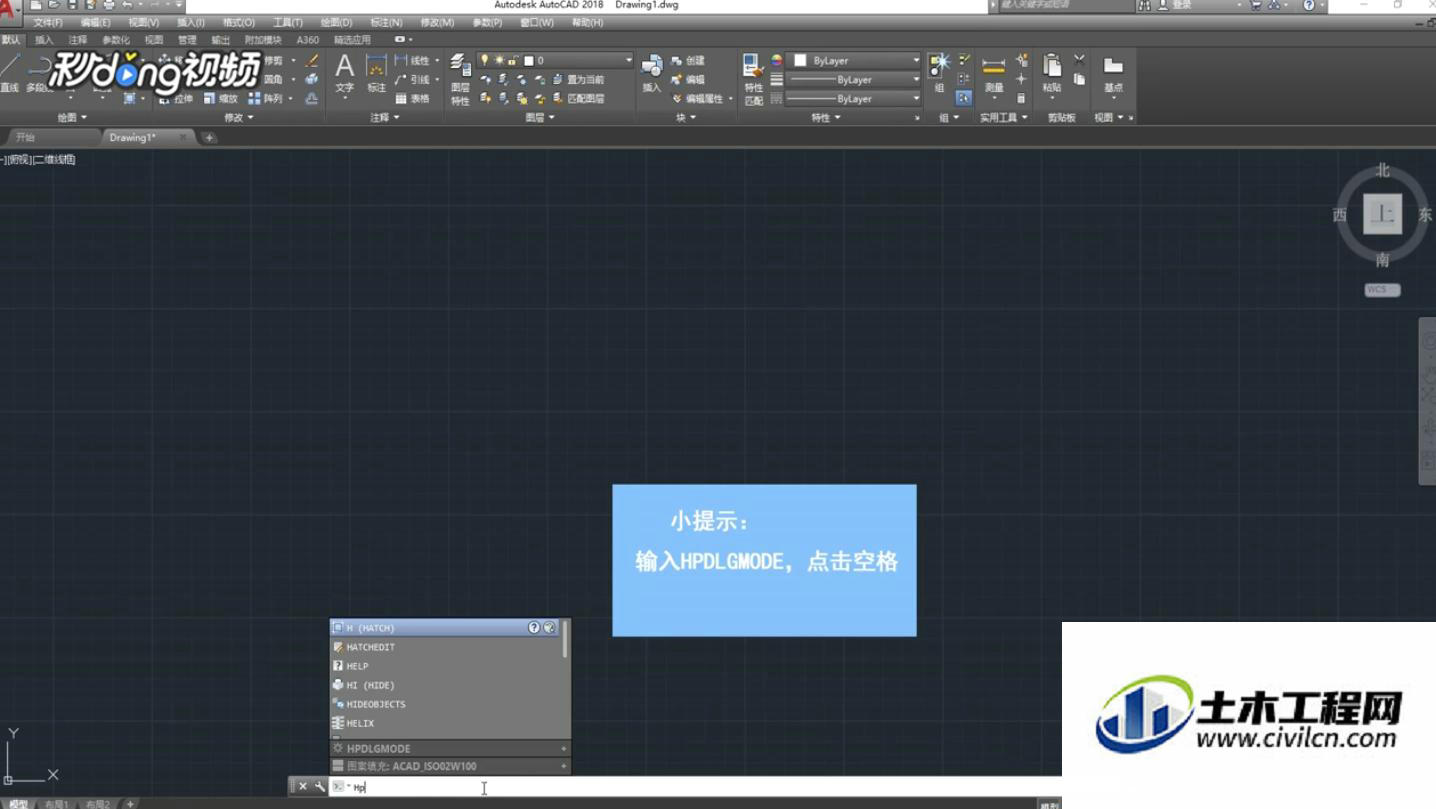The width and height of the screenshot is (1436, 809).
Task: Open the 修改(M) menu
Action: [x=437, y=22]
